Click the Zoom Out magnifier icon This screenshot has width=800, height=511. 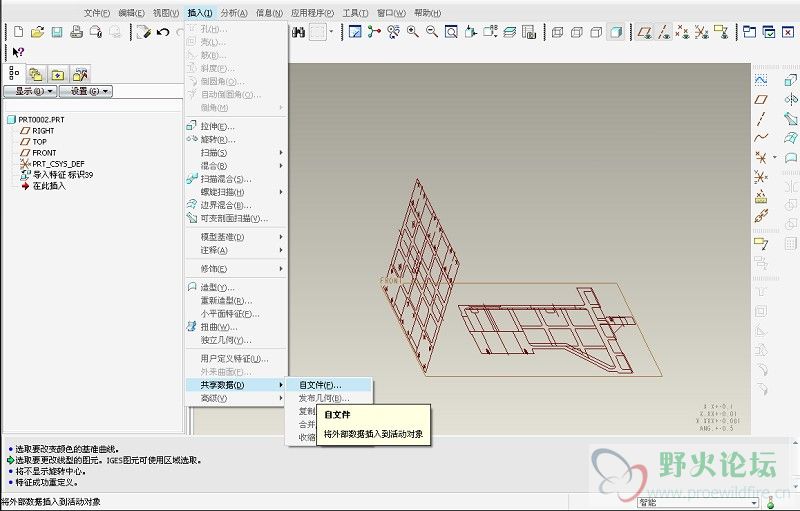(x=432, y=32)
